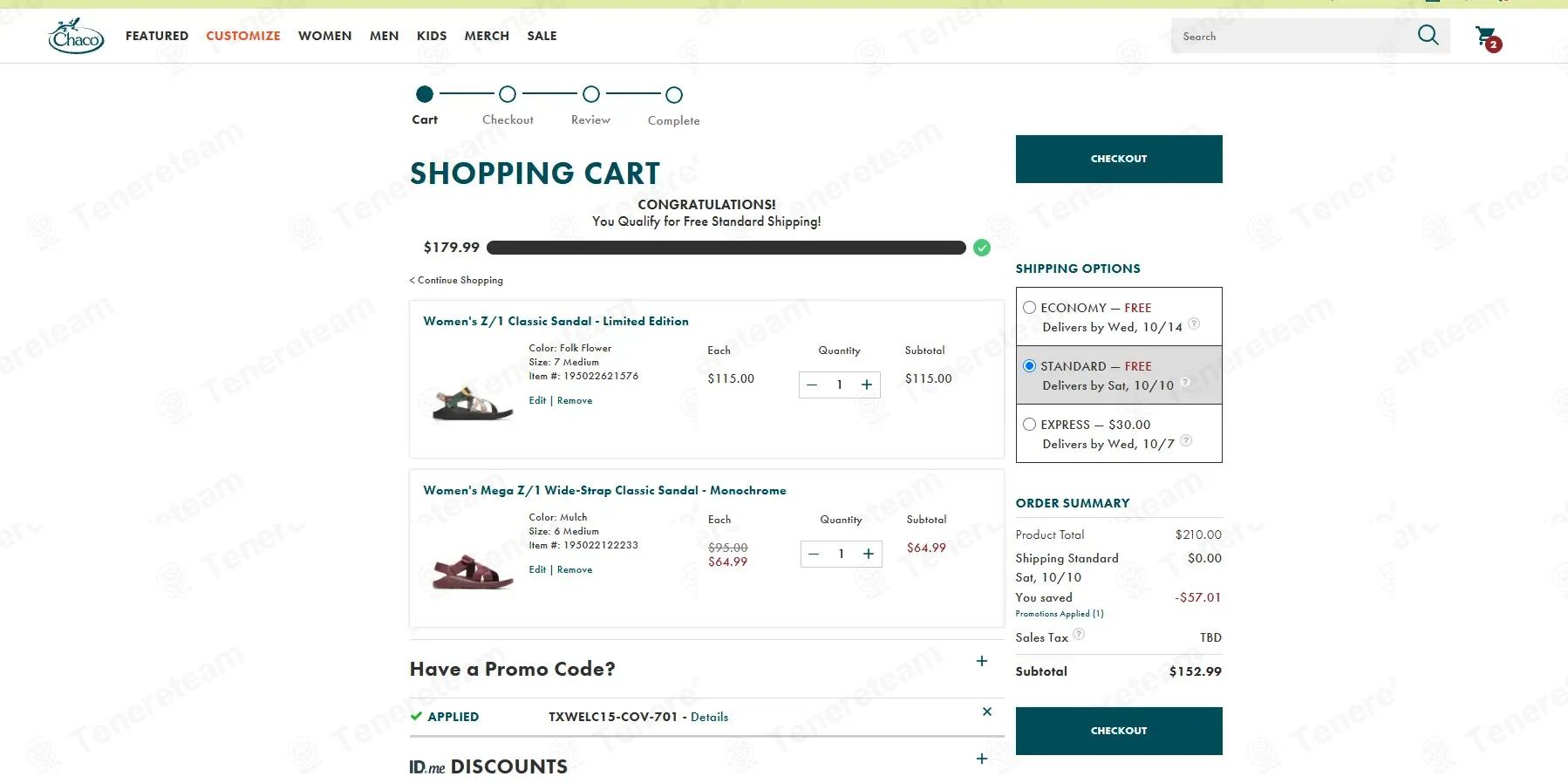Open the Merch menu
Image resolution: width=1568 pixels, height=783 pixels.
487,36
